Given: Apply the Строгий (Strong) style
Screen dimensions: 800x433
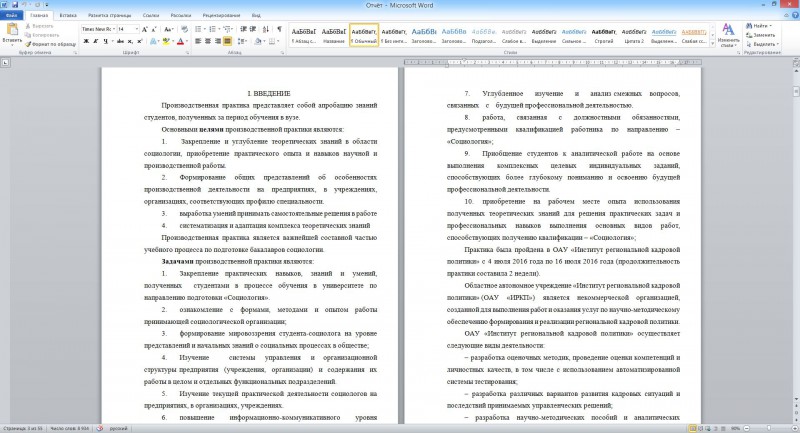Looking at the screenshot, I should pos(604,35).
